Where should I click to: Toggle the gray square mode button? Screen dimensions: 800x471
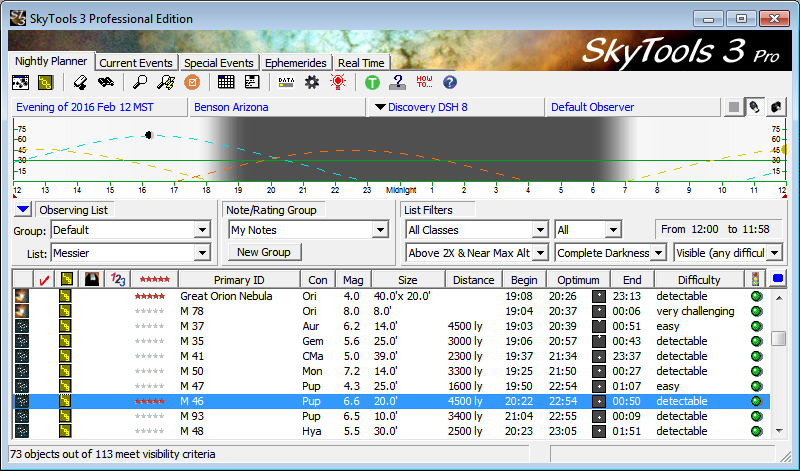click(734, 107)
